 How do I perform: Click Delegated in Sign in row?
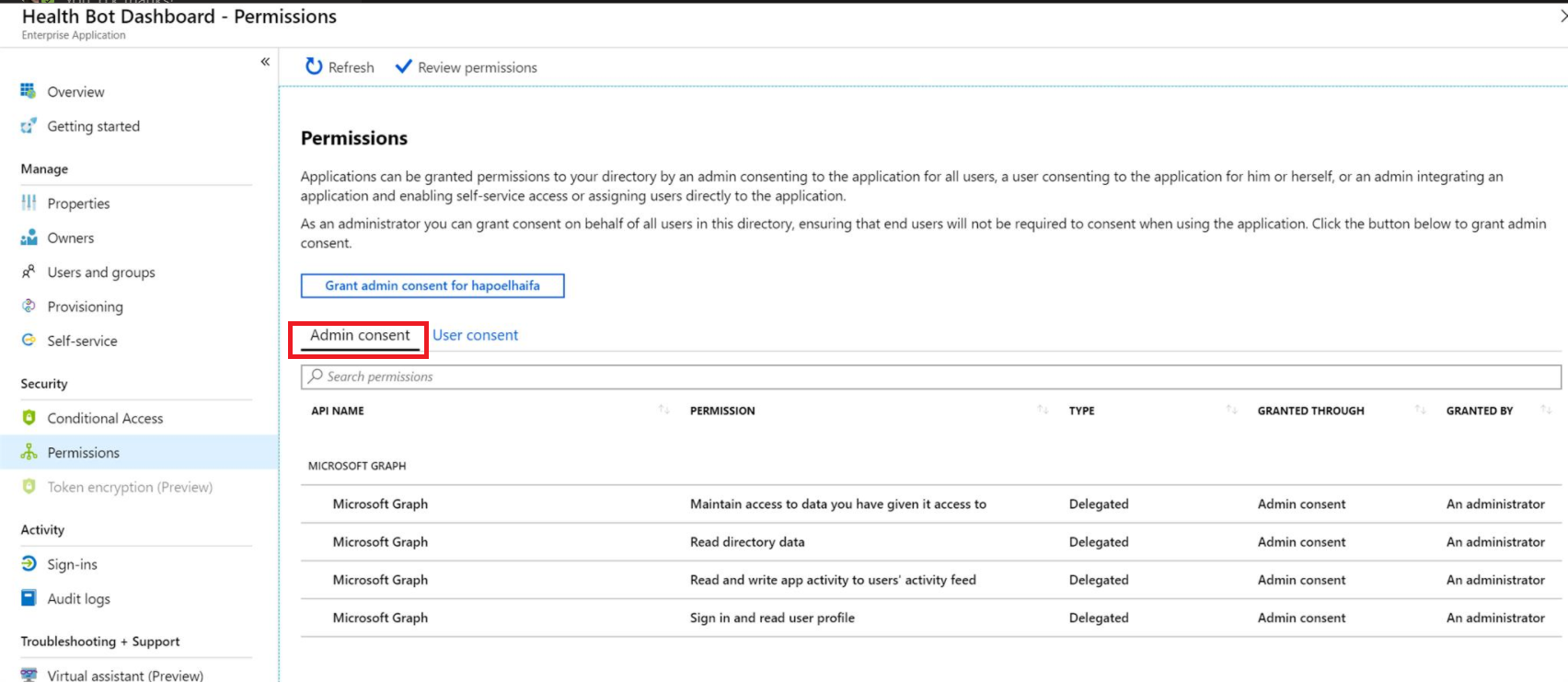pyautogui.click(x=1099, y=618)
